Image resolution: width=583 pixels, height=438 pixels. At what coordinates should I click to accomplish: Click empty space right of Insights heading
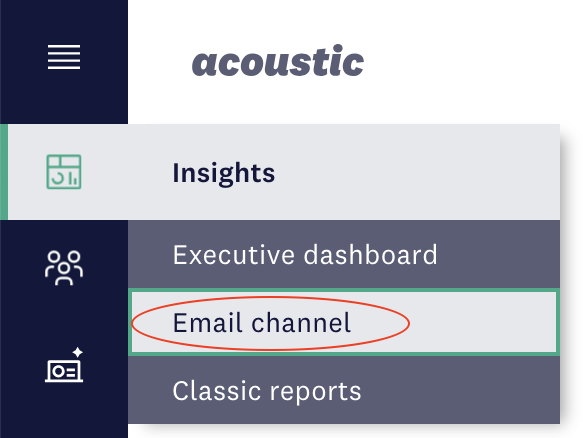[x=416, y=172]
